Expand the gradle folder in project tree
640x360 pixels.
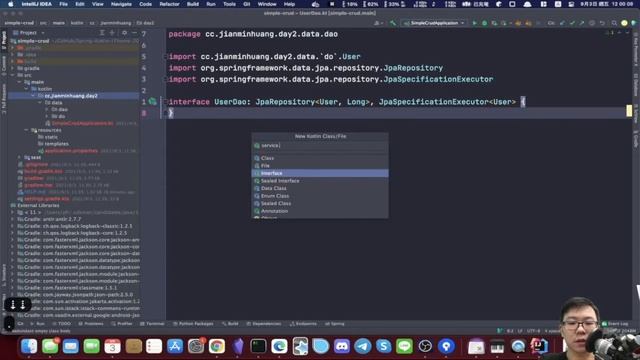point(13,68)
